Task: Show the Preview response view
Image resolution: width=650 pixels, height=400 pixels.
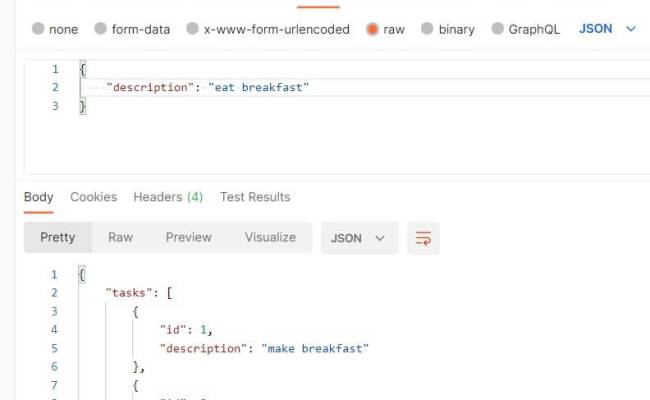Action: pyautogui.click(x=189, y=238)
